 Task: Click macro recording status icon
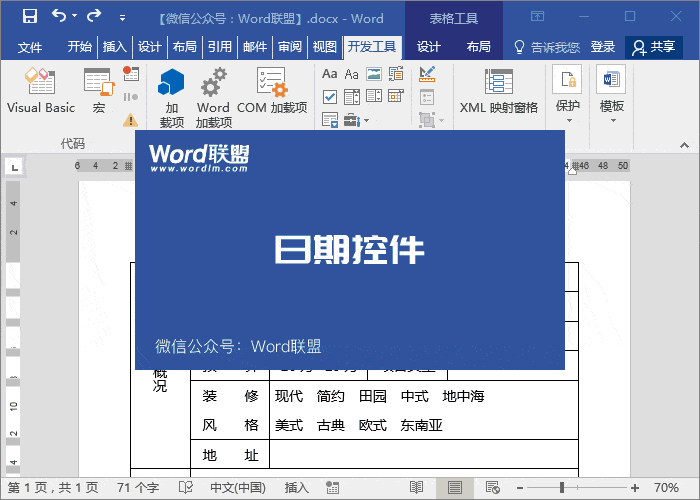(332, 488)
